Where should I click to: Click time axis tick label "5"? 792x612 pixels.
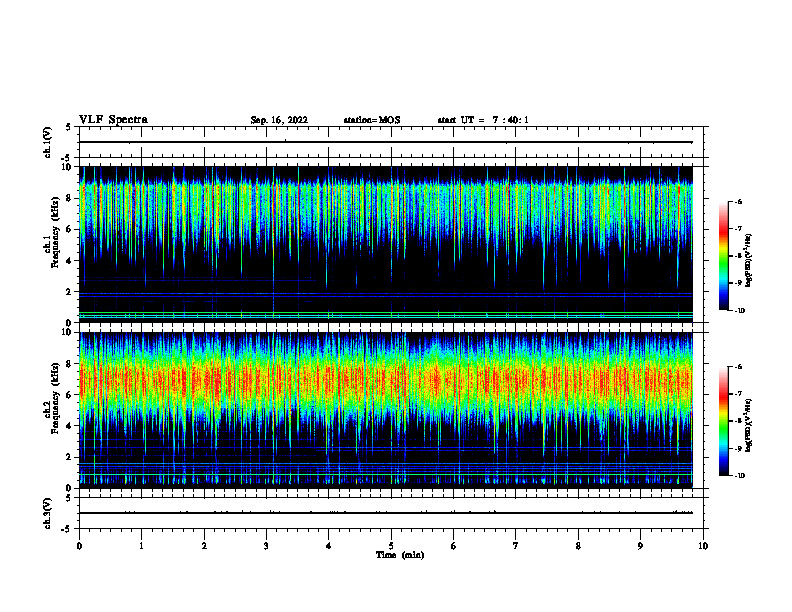click(x=391, y=546)
